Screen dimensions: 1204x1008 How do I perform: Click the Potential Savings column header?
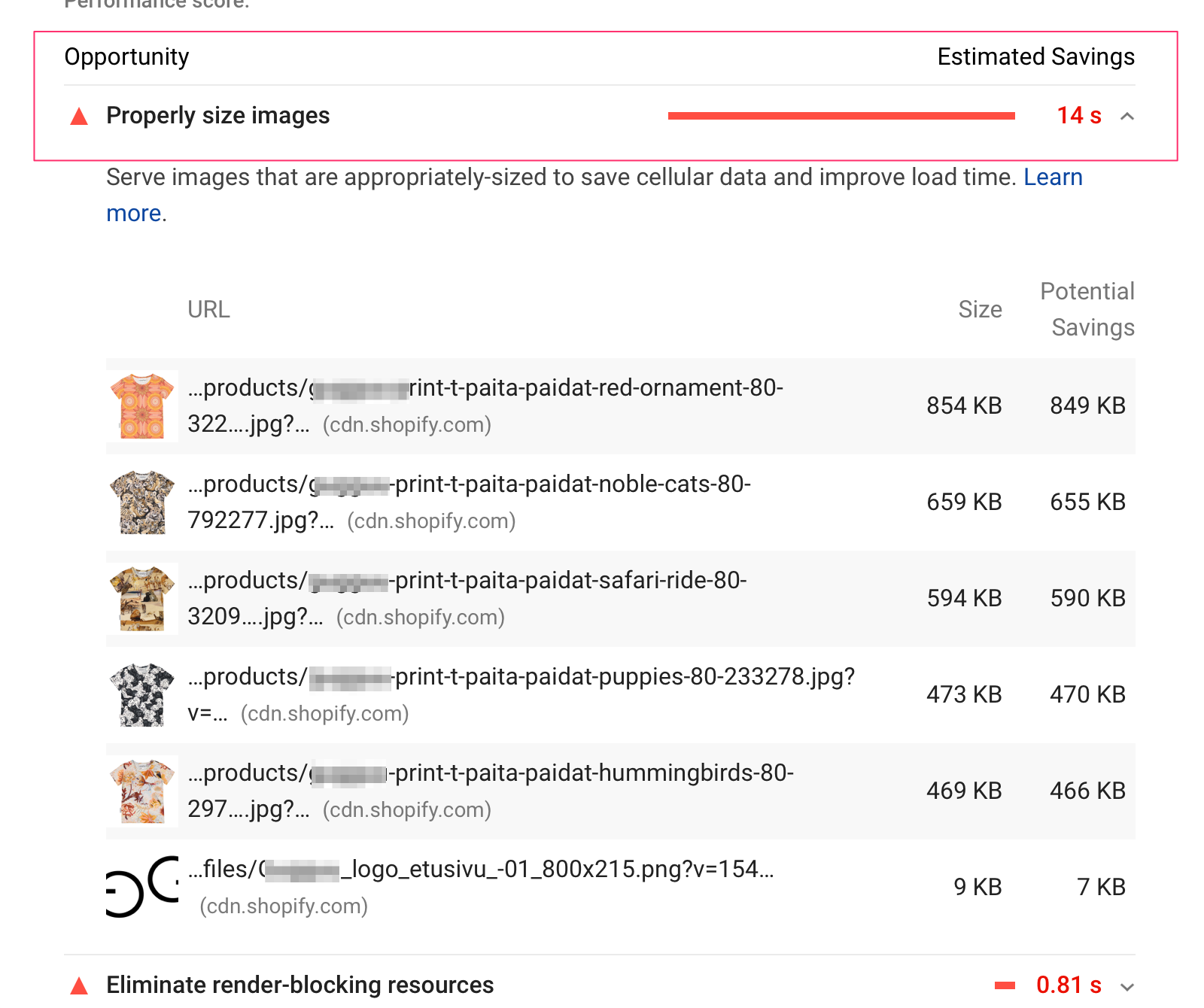tap(1087, 309)
